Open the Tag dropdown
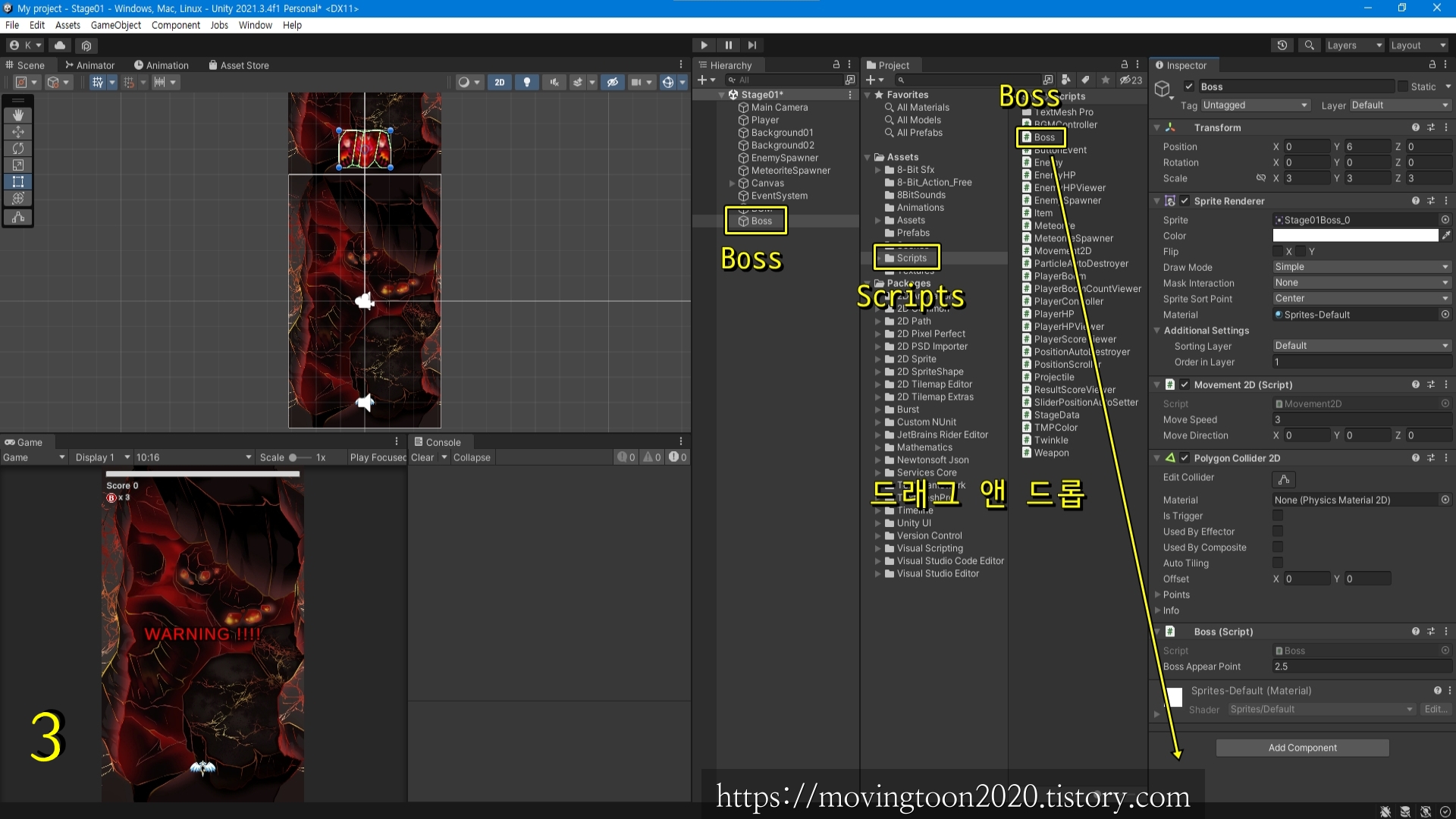 coord(1254,105)
